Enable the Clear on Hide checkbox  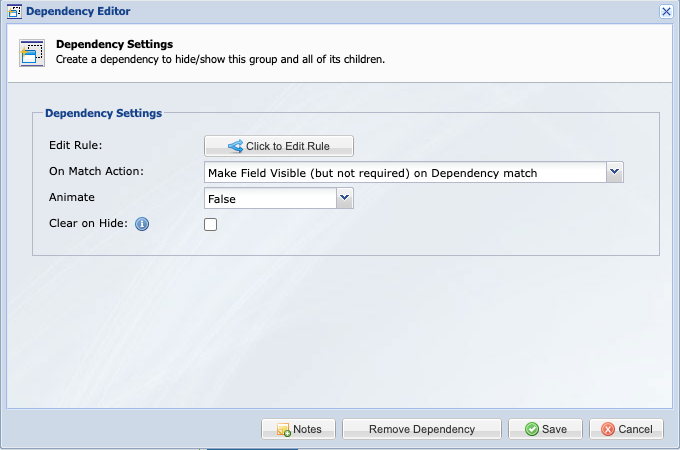point(210,224)
